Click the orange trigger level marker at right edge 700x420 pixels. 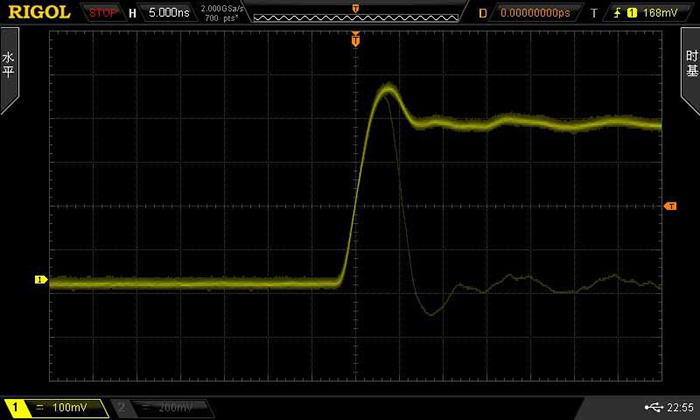coord(671,206)
